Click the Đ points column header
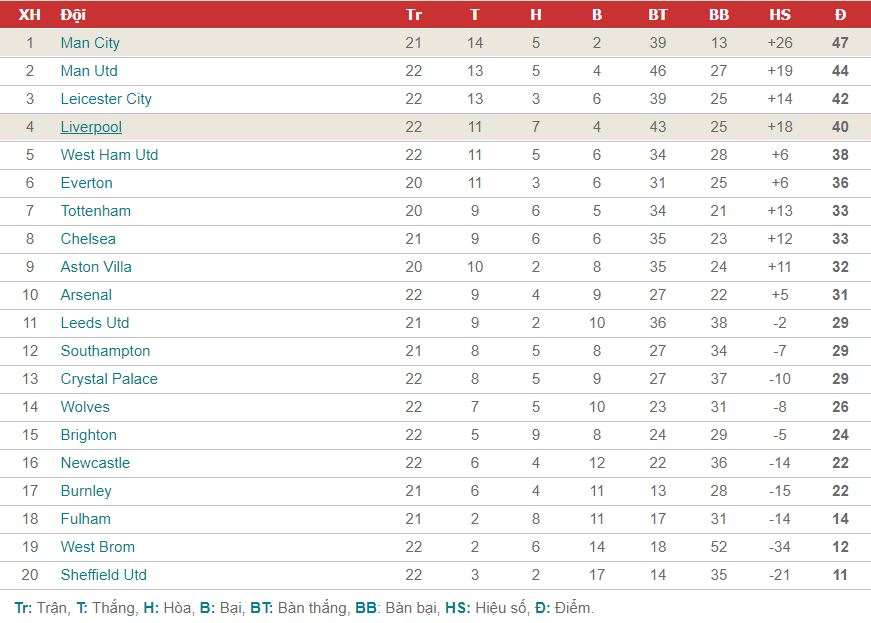The height and width of the screenshot is (623, 871). pyautogui.click(x=840, y=14)
